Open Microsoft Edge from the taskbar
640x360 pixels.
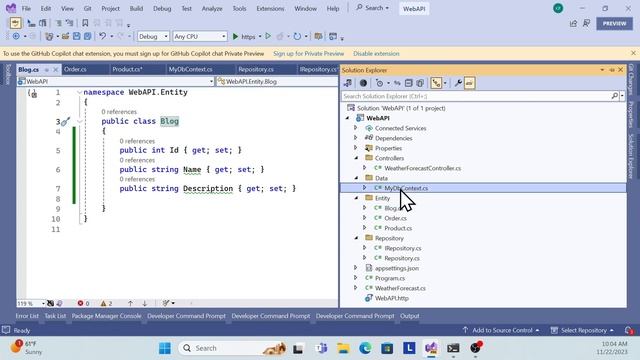pyautogui.click(x=365, y=348)
